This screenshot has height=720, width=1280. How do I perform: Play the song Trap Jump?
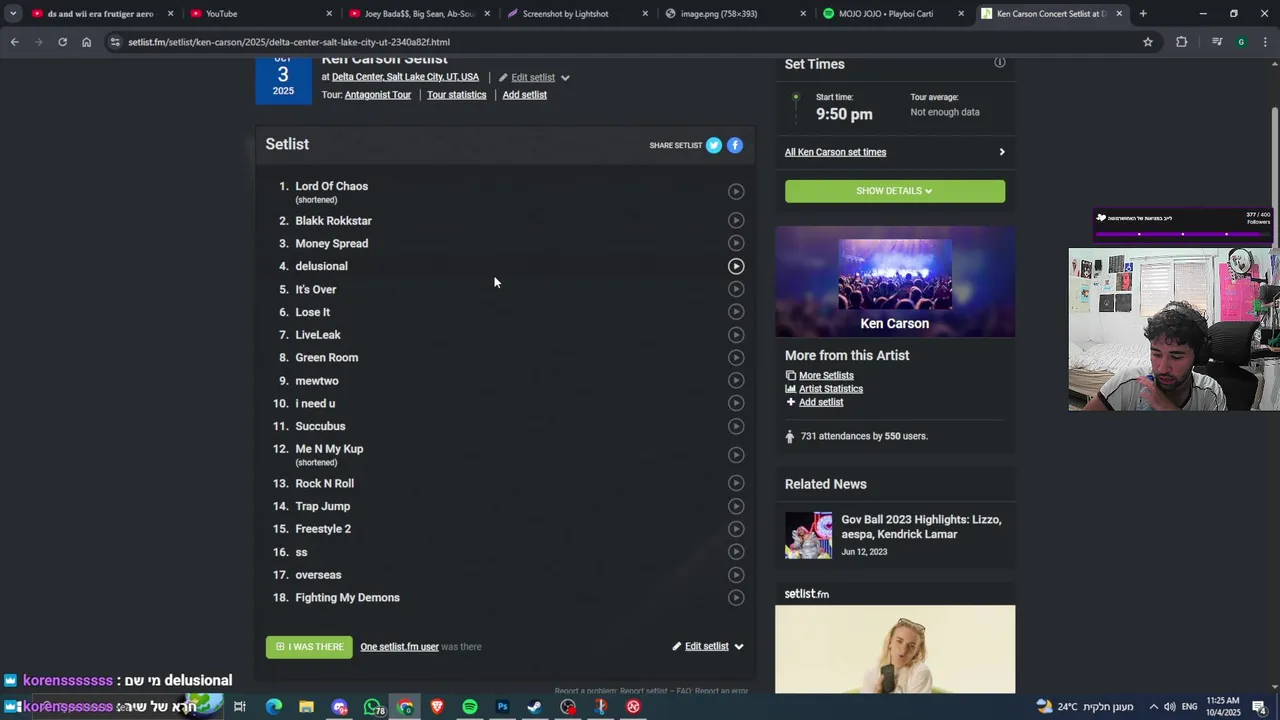coord(736,506)
